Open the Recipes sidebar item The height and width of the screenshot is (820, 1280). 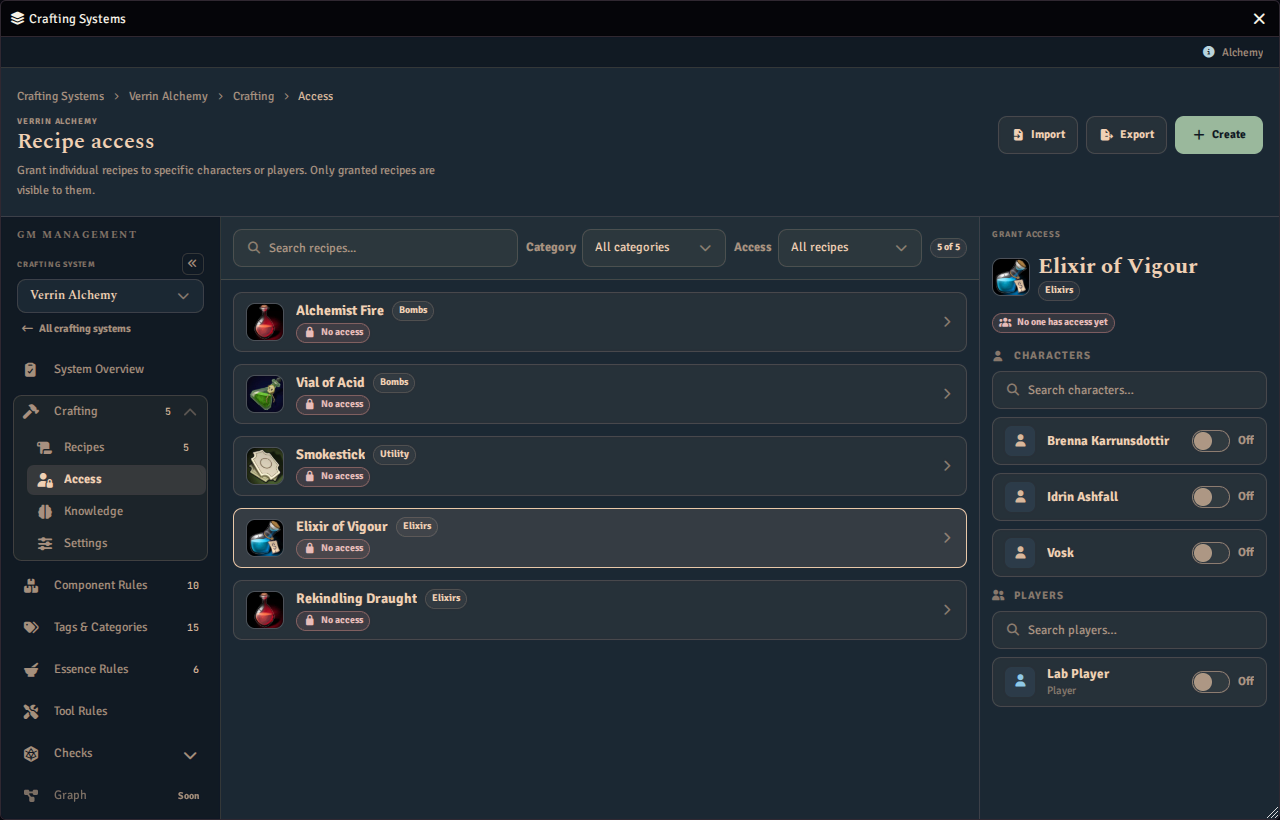tap(116, 448)
